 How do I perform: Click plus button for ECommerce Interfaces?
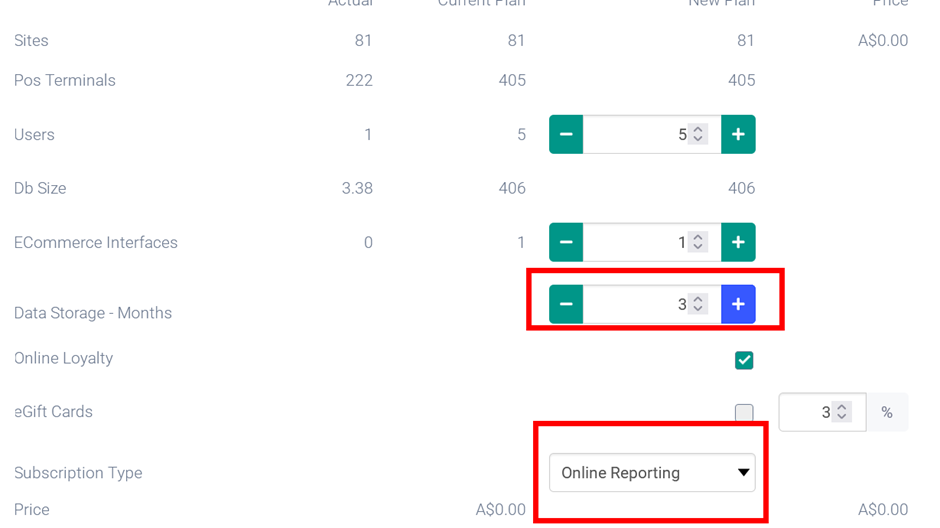coord(738,243)
